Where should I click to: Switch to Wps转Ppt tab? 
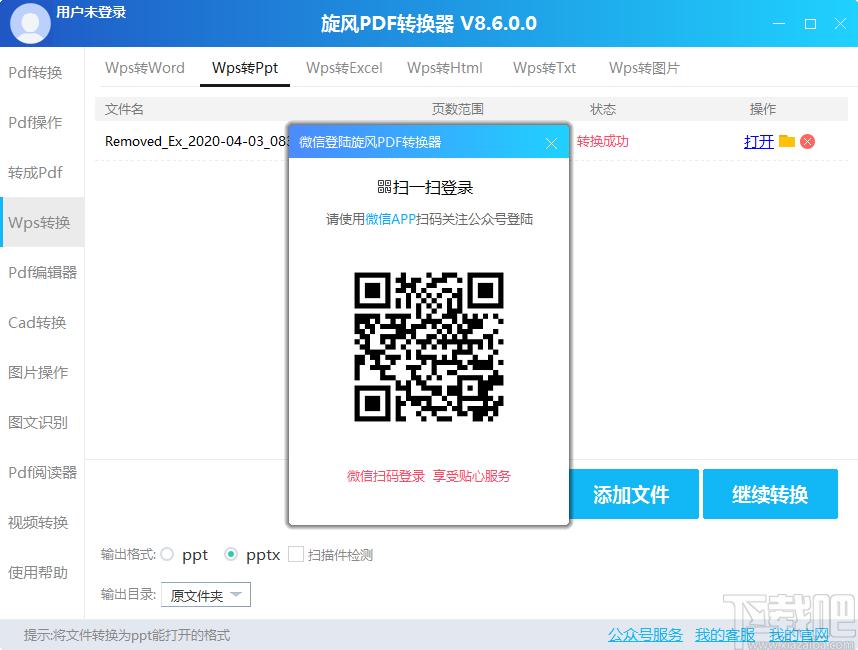[x=245, y=68]
